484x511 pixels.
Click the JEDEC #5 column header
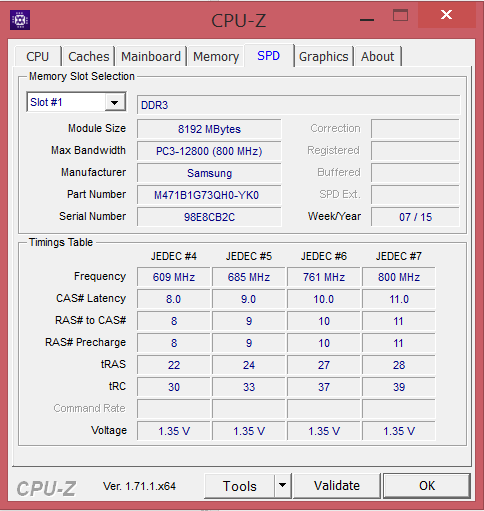249,256
